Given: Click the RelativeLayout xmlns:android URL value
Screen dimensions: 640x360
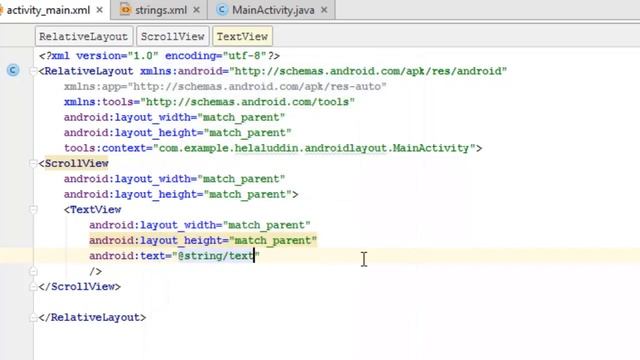Looking at the screenshot, I should [x=368, y=71].
